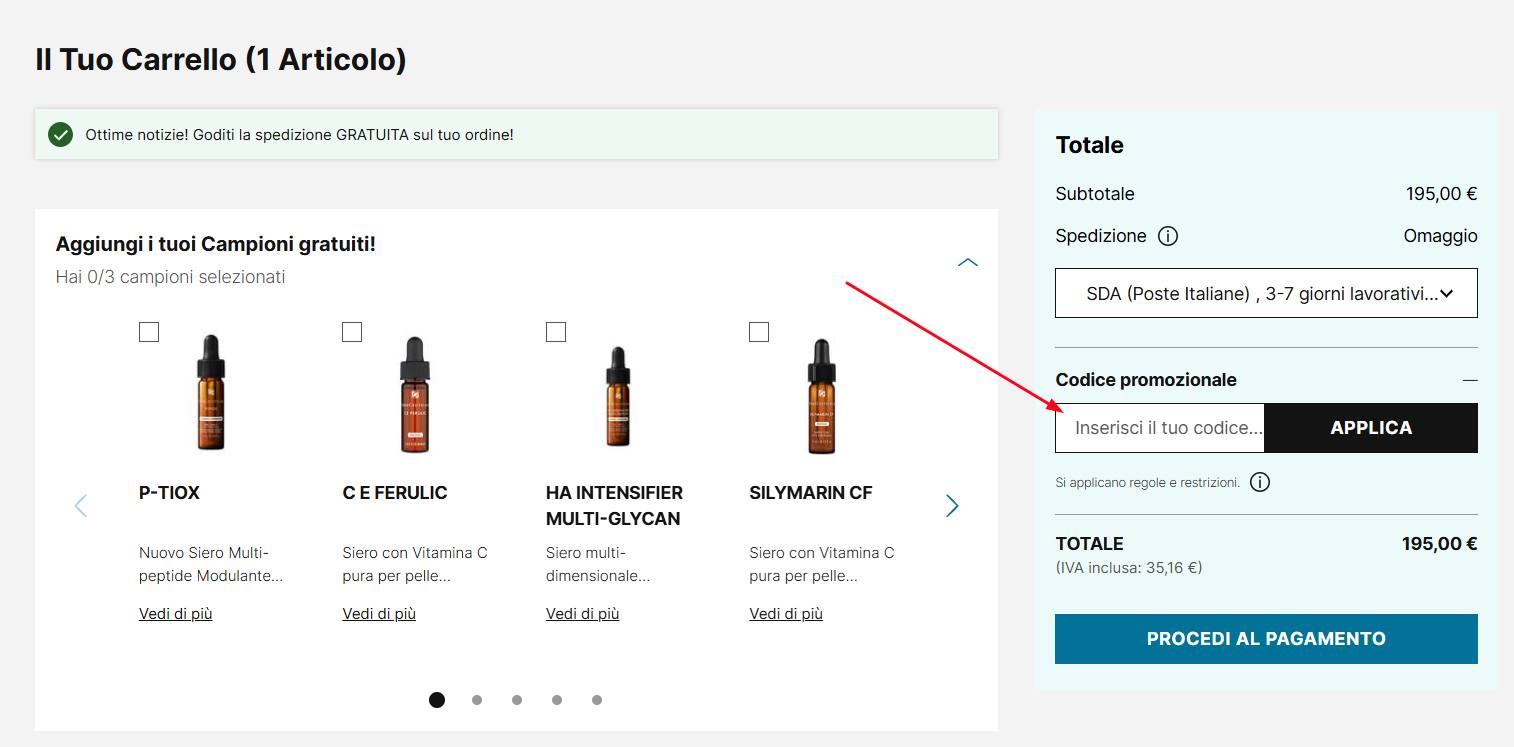Jump to third carousel pagination dot

tap(517, 700)
